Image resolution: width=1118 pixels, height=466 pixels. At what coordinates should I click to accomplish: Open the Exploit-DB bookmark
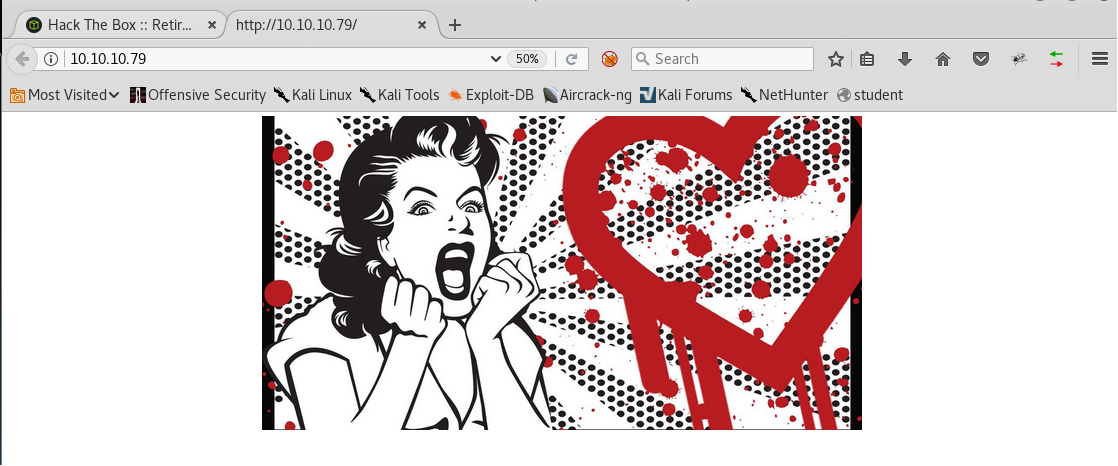click(492, 95)
